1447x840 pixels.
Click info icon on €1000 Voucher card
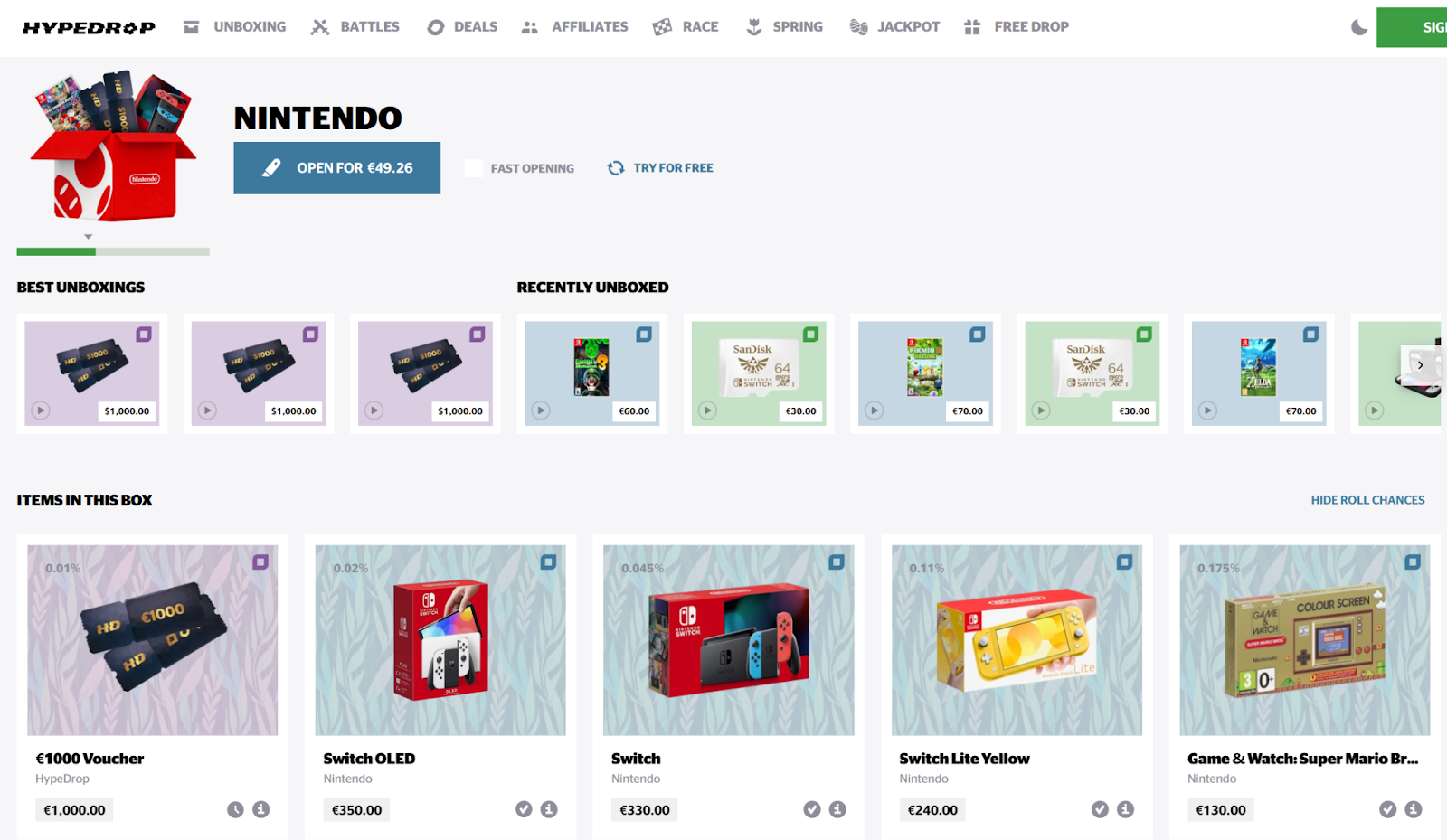tap(261, 809)
